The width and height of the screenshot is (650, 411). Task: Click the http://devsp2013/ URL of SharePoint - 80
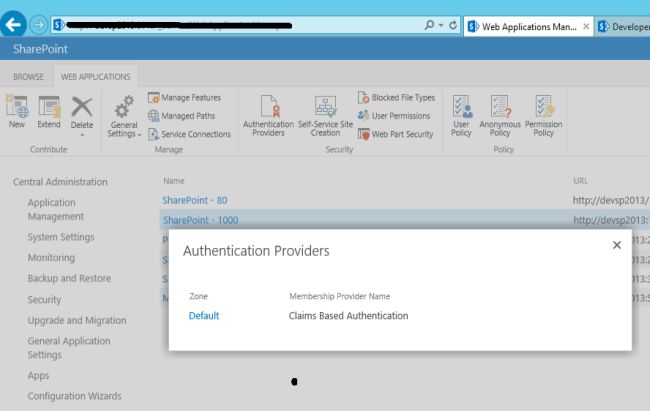click(x=611, y=200)
